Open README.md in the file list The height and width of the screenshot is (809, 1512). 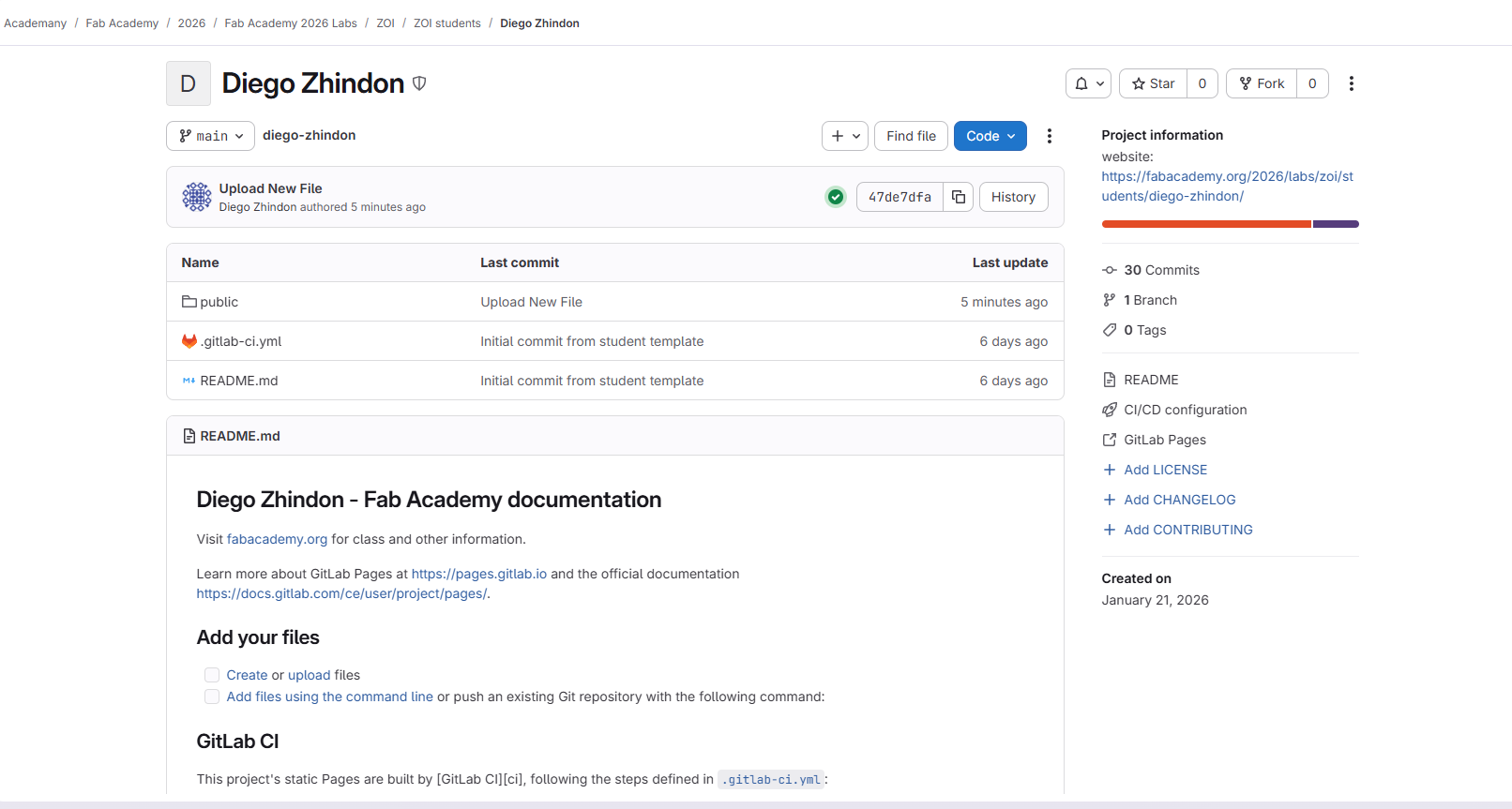click(239, 381)
